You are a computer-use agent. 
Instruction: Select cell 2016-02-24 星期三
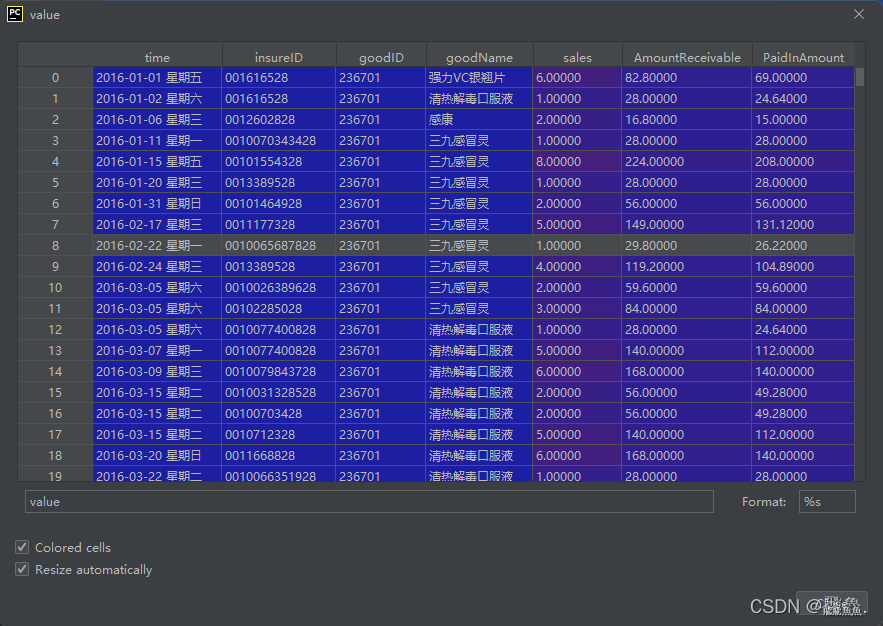click(157, 267)
